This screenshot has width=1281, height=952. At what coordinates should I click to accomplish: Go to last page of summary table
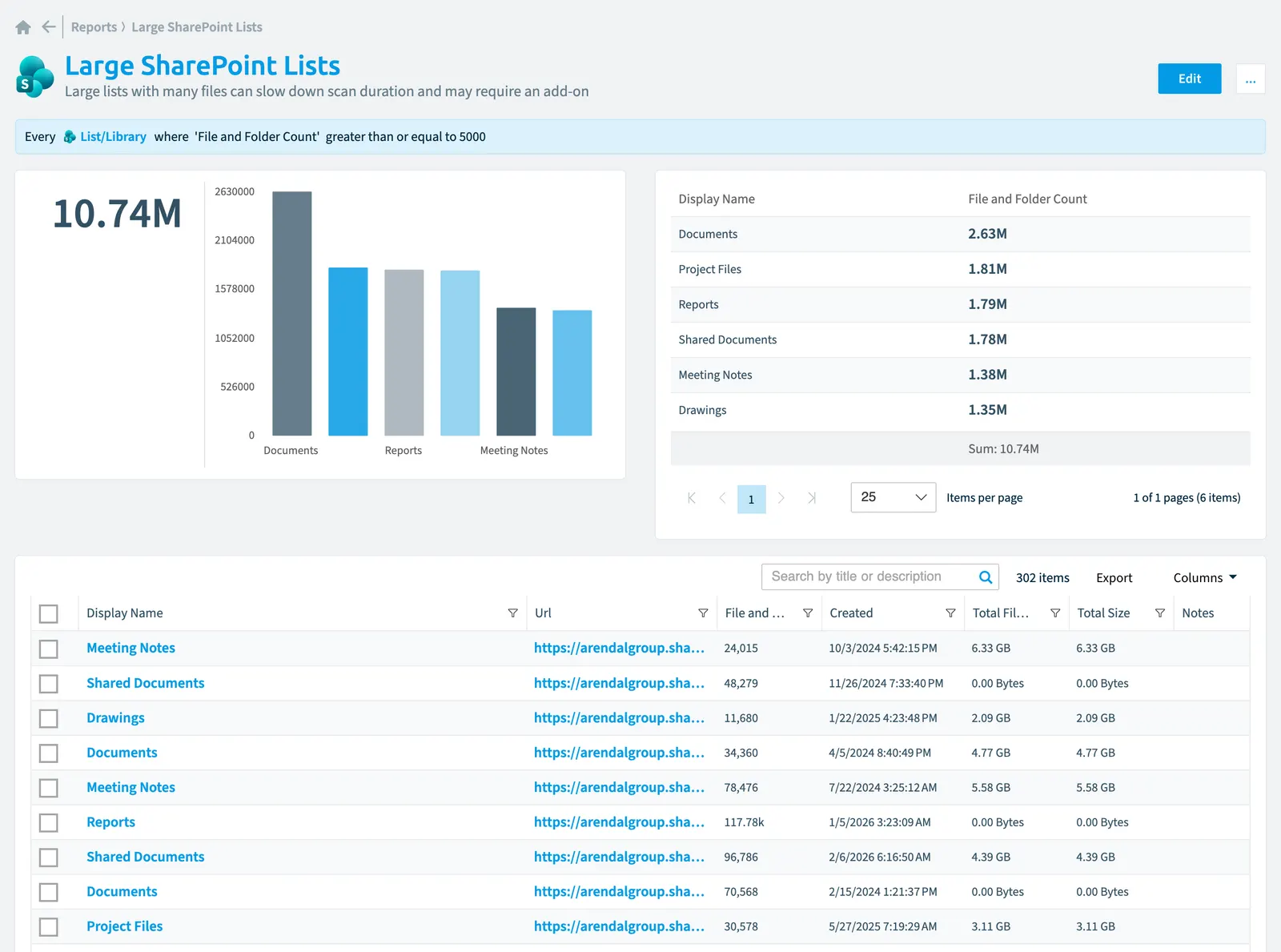[812, 498]
